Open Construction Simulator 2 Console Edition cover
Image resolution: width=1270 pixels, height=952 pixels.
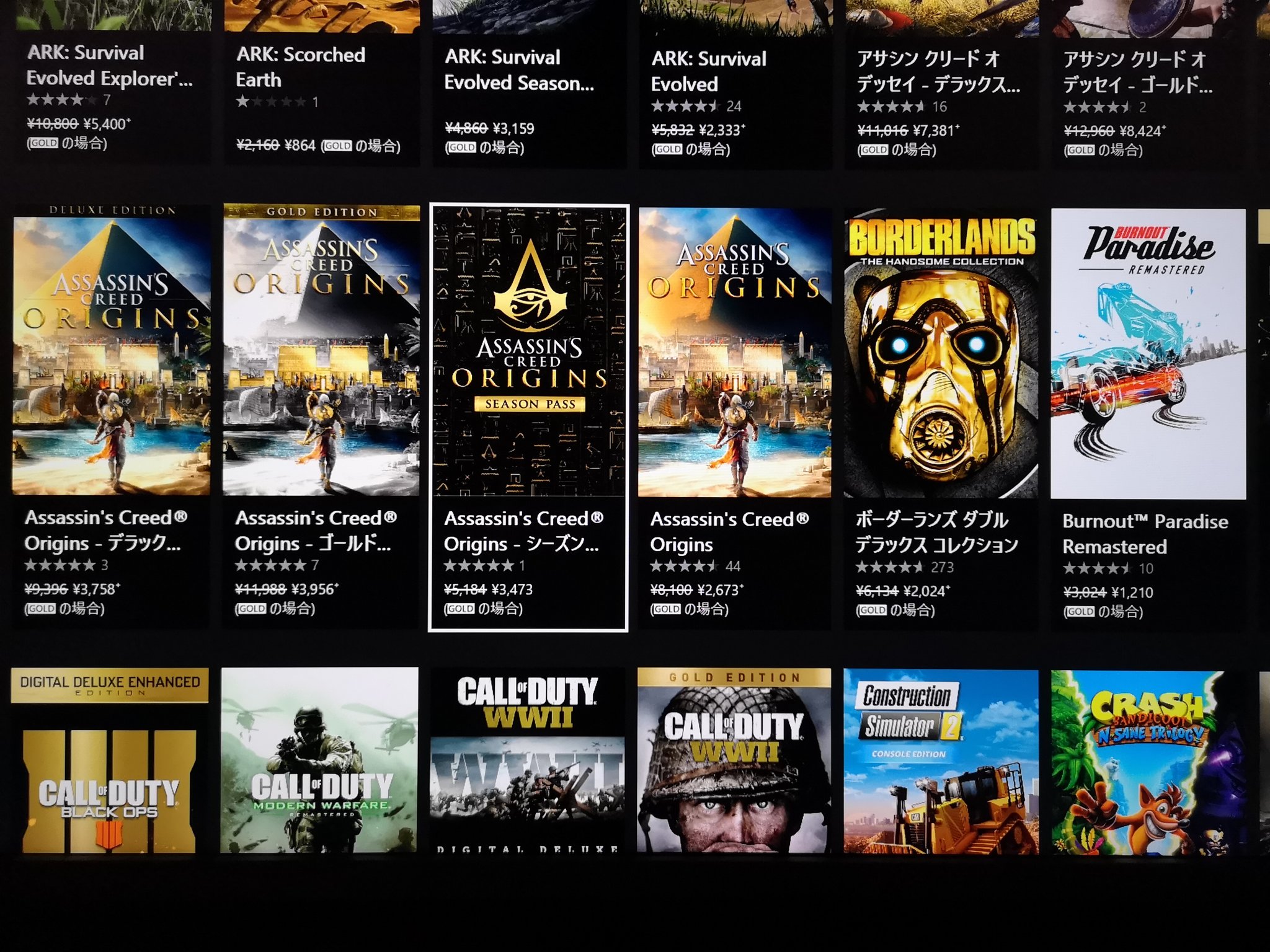[x=941, y=762]
